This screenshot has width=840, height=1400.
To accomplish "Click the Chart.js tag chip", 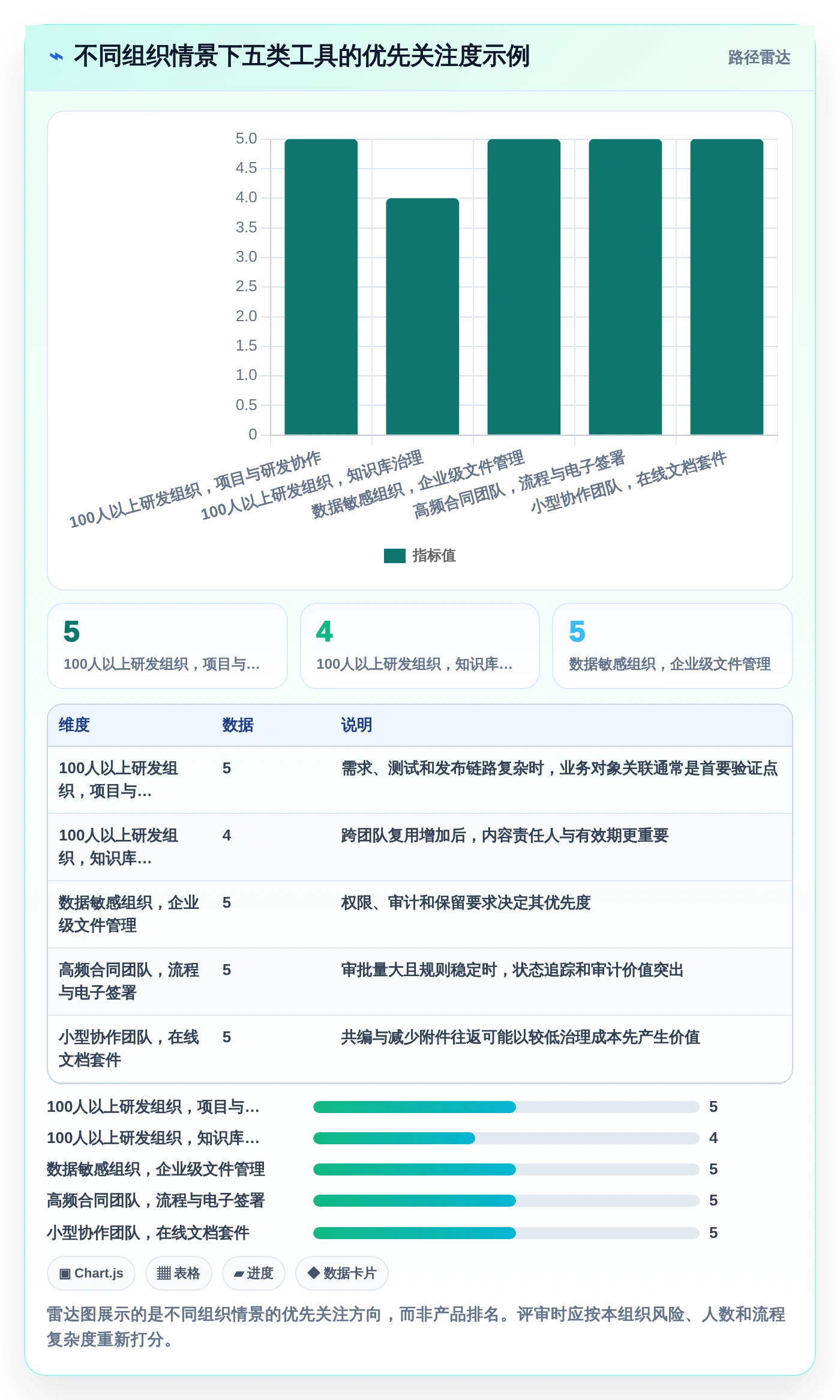I will pos(91,1273).
